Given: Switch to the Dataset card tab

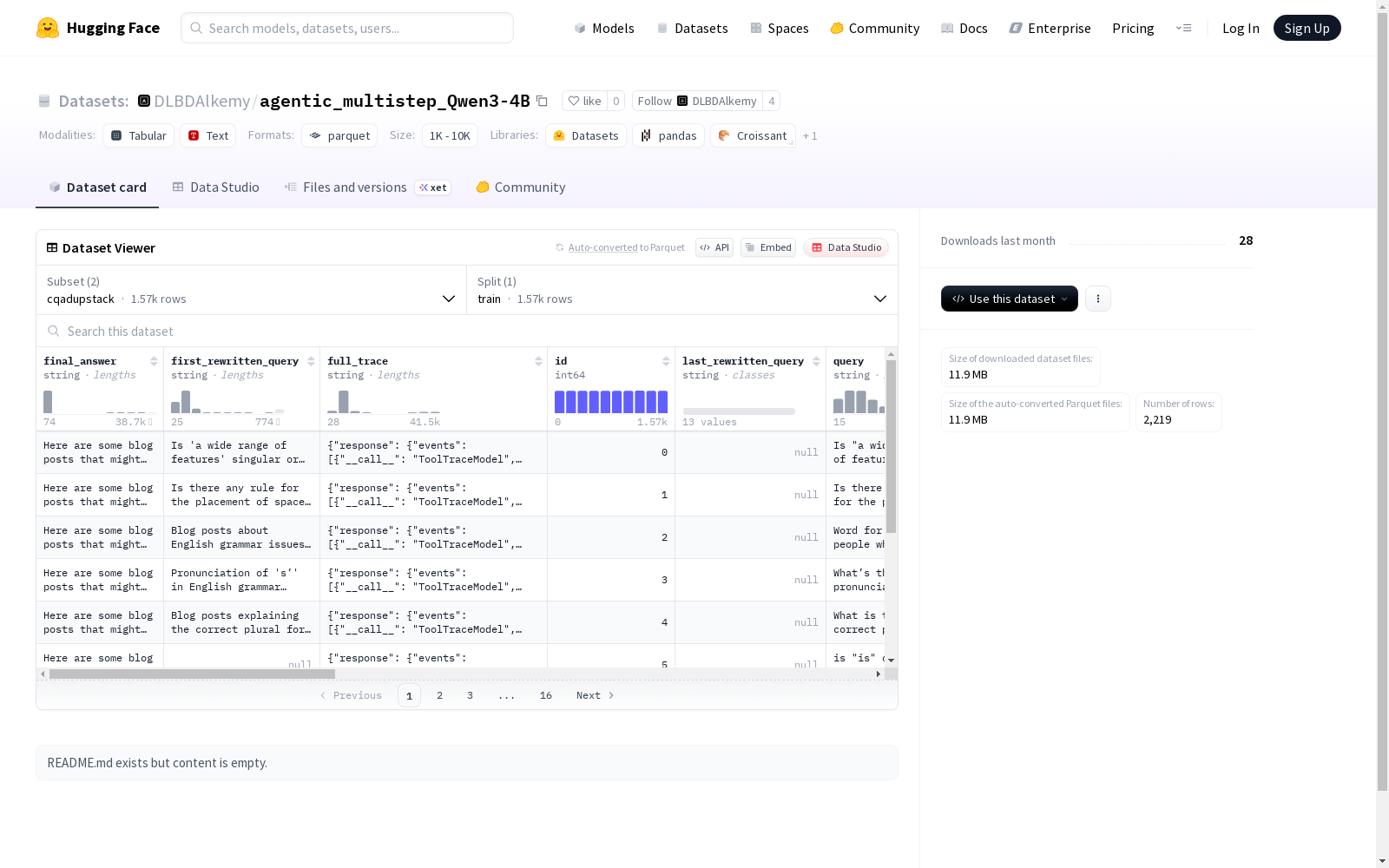Looking at the screenshot, I should pyautogui.click(x=97, y=187).
